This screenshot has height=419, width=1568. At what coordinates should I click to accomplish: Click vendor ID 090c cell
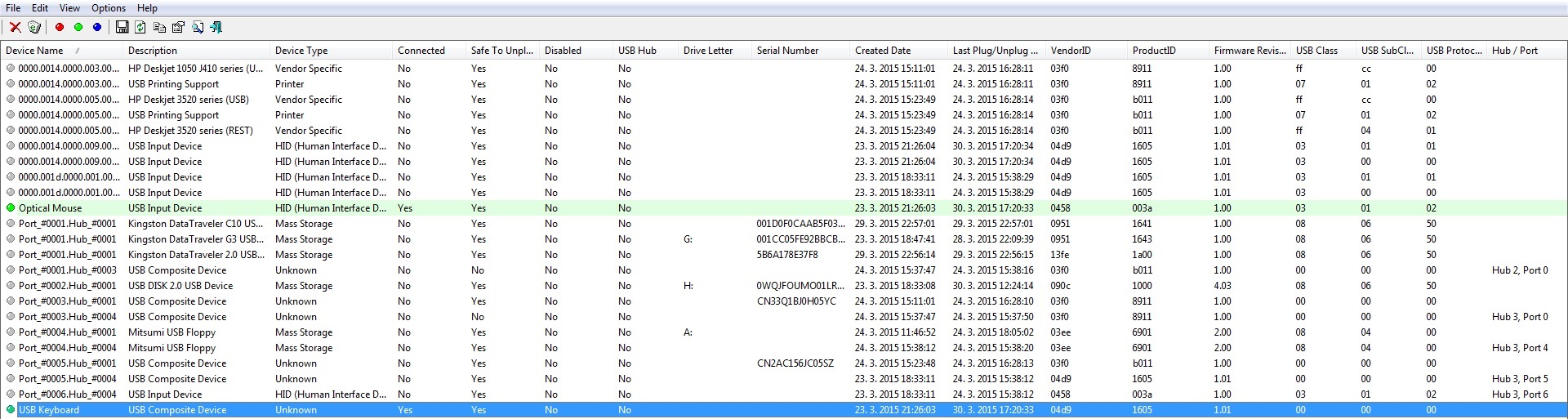1060,285
